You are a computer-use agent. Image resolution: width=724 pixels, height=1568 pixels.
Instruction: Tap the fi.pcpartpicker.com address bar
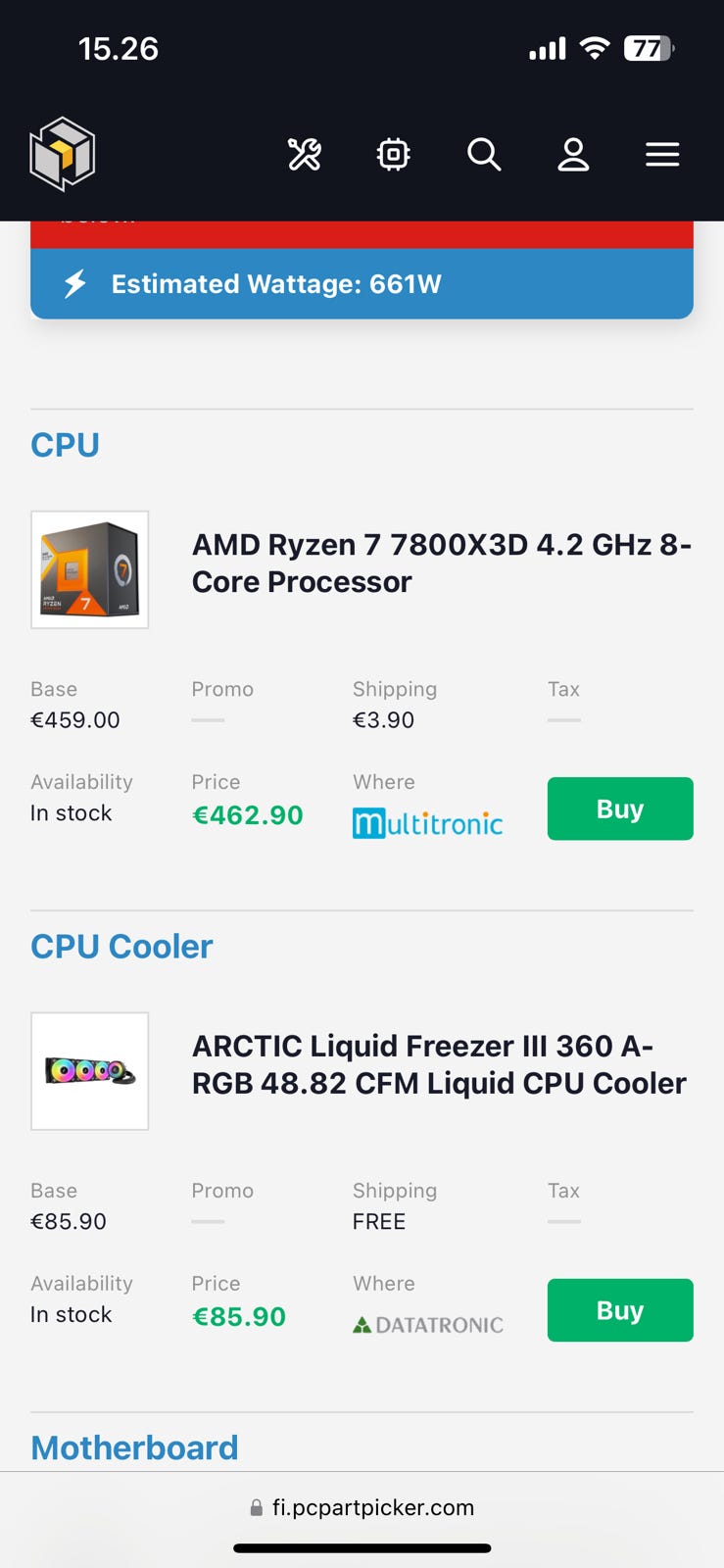[362, 1507]
